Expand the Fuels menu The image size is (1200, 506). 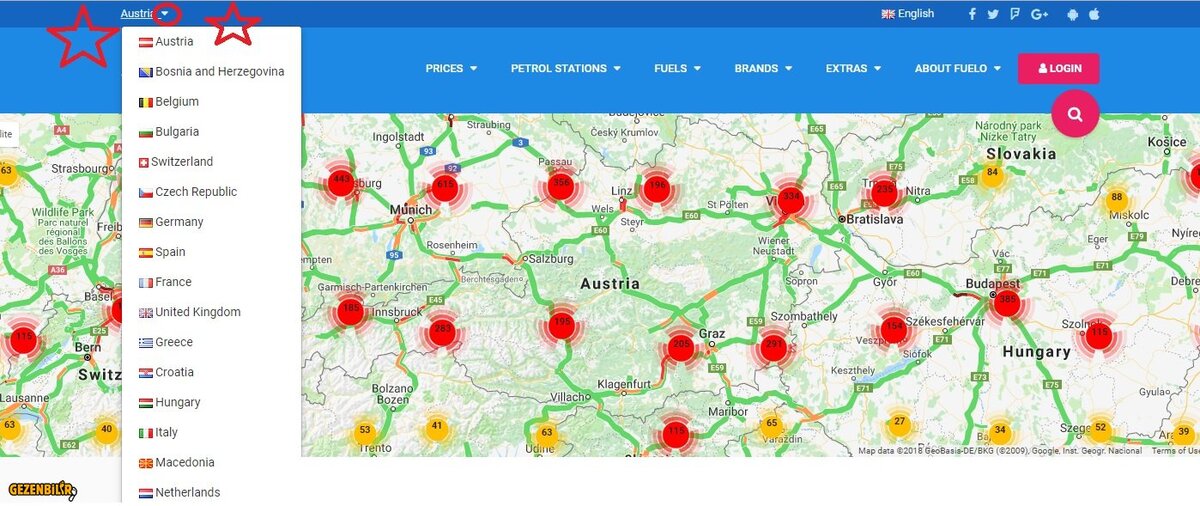677,69
